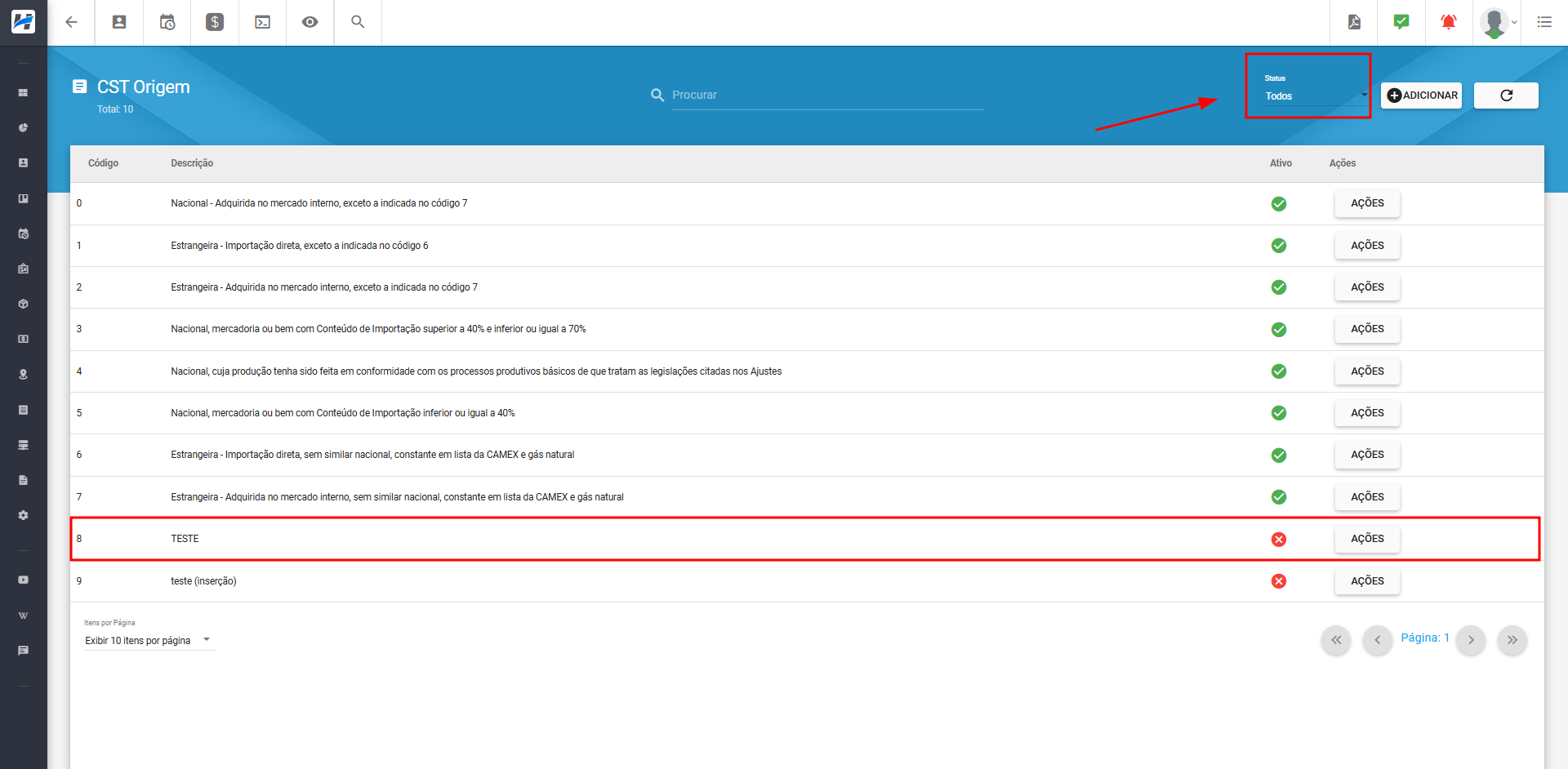Screen dimensions: 1568x769
Task: Sort by the Descrição column header
Action: pos(192,163)
